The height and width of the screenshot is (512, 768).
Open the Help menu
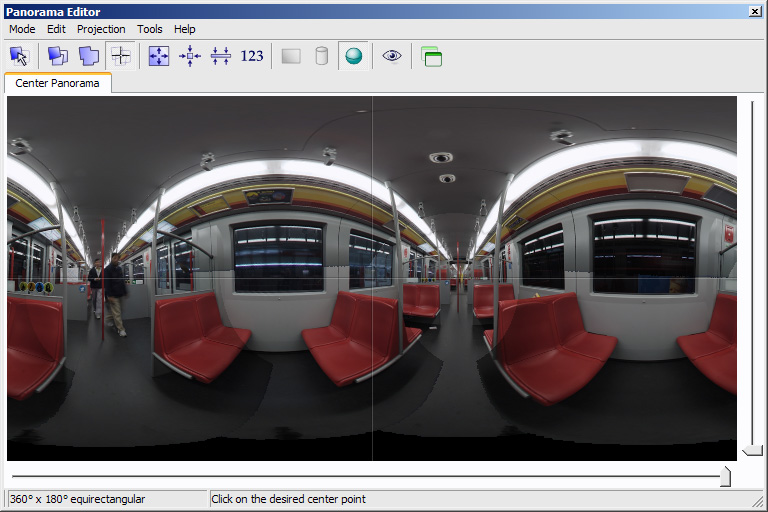184,29
